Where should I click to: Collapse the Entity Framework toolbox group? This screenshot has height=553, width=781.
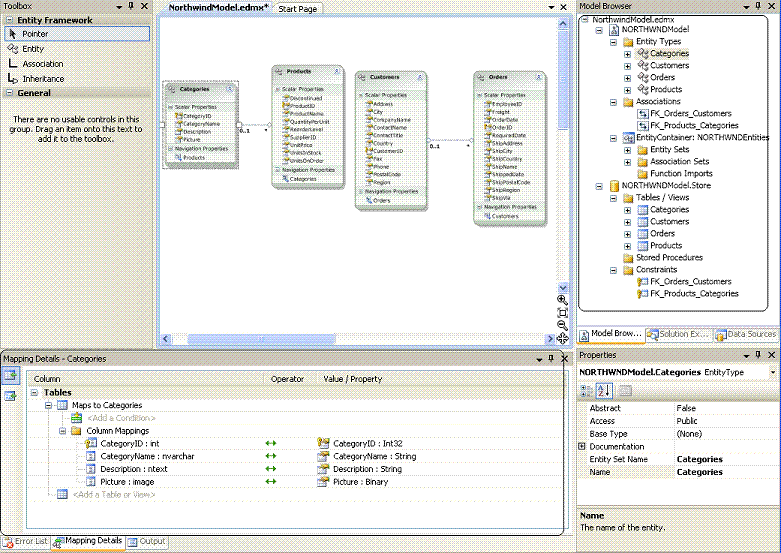click(x=9, y=20)
